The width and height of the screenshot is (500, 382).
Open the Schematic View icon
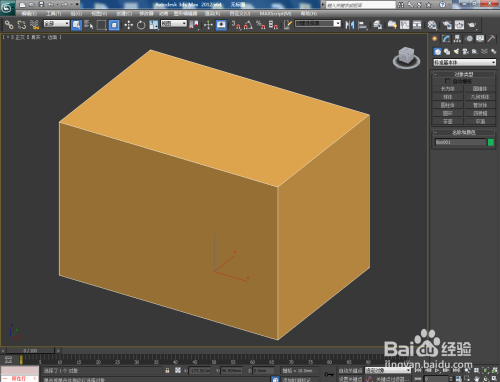(x=417, y=25)
